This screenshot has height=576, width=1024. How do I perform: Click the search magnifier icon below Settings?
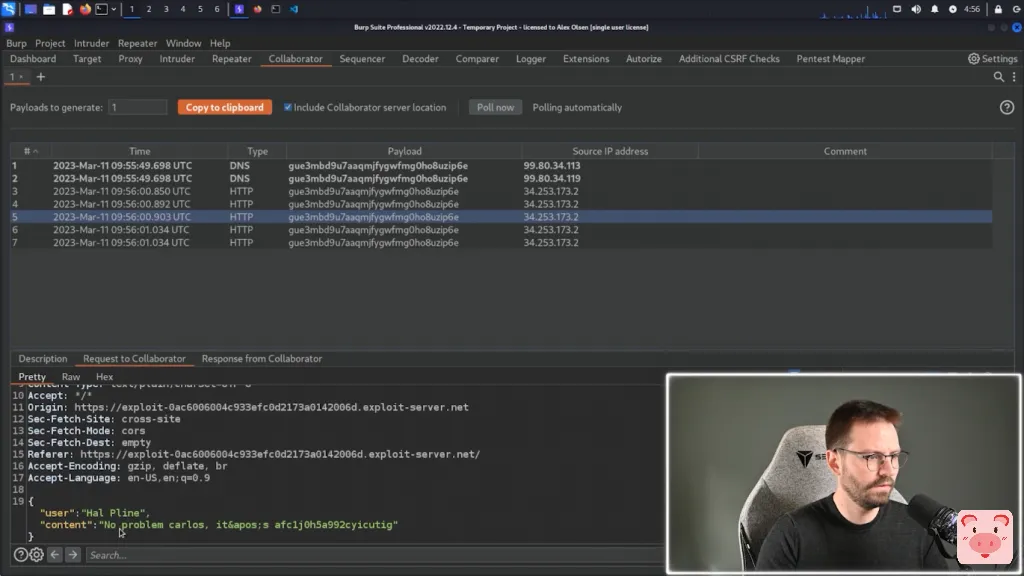coord(998,77)
